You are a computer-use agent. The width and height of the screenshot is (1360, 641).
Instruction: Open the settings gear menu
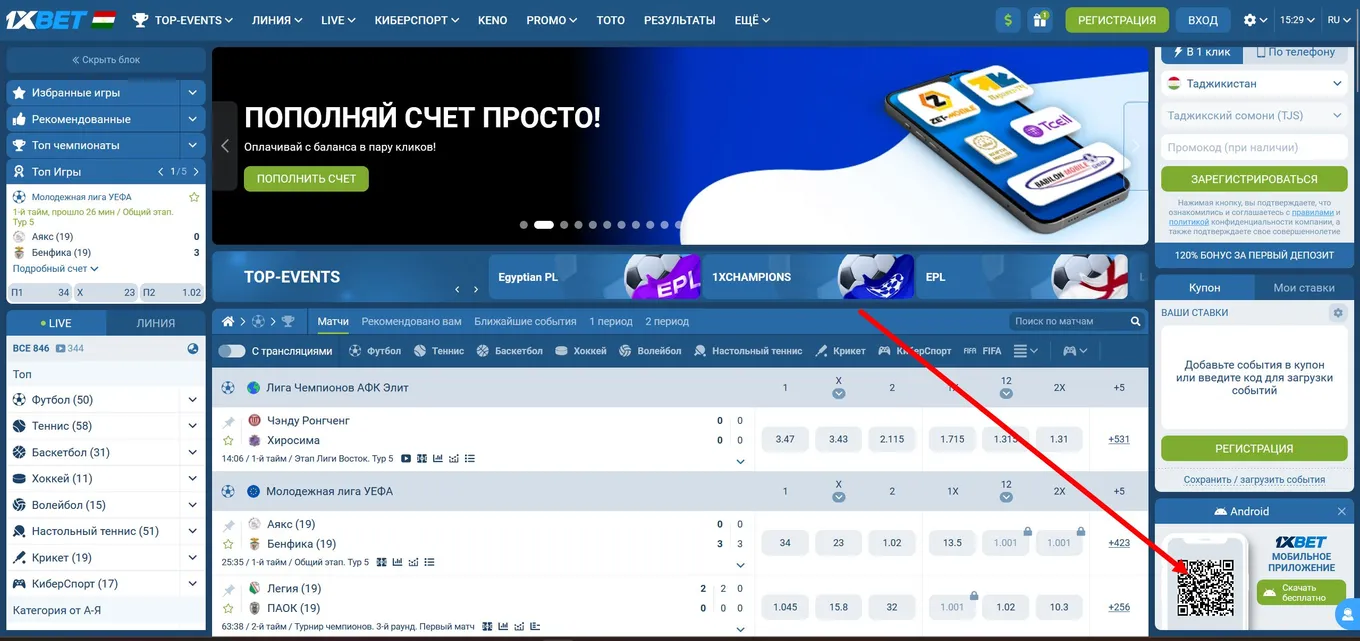point(1255,20)
